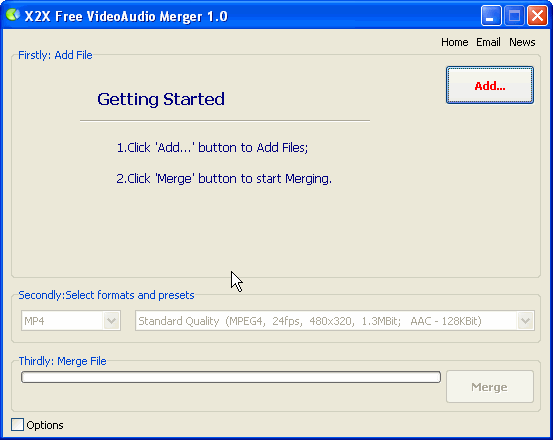This screenshot has height=440, width=553.
Task: Enable the Options checkbox
Action: [x=17, y=424]
